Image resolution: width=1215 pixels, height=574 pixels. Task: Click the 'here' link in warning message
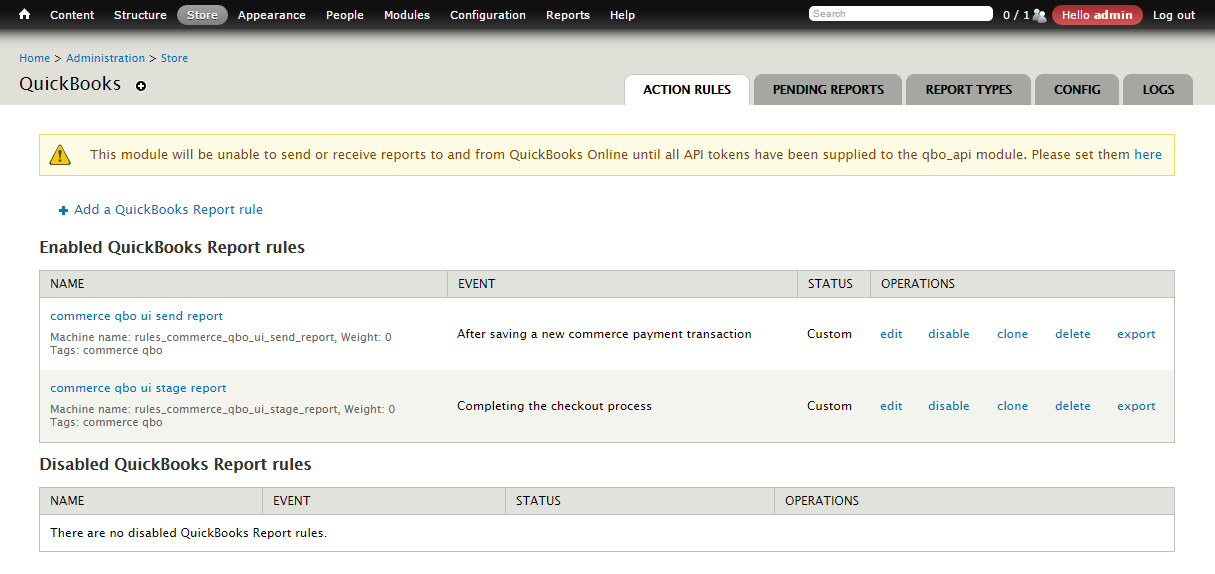(x=1148, y=155)
